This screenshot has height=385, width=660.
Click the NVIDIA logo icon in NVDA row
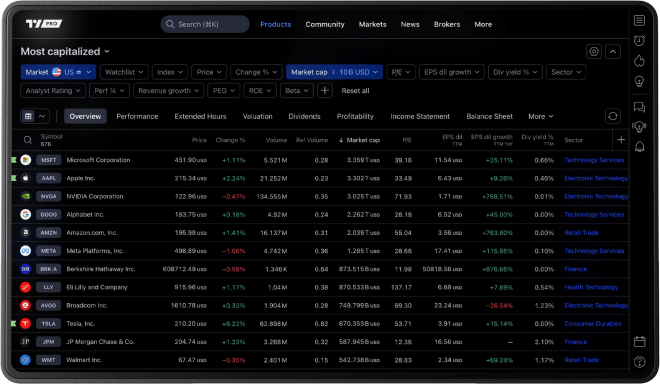click(x=26, y=196)
